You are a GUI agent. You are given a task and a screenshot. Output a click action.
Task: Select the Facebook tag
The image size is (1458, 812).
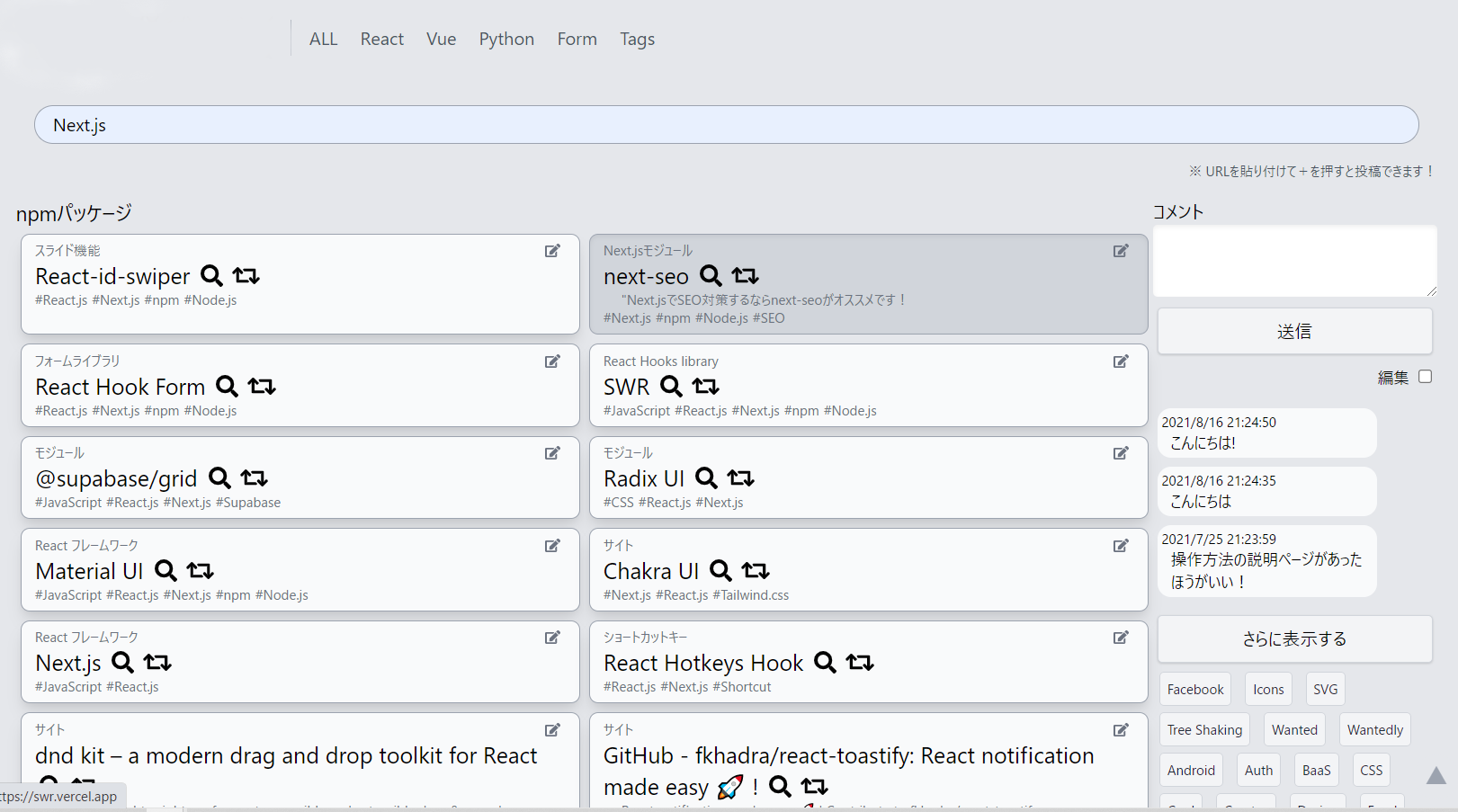click(x=1195, y=690)
